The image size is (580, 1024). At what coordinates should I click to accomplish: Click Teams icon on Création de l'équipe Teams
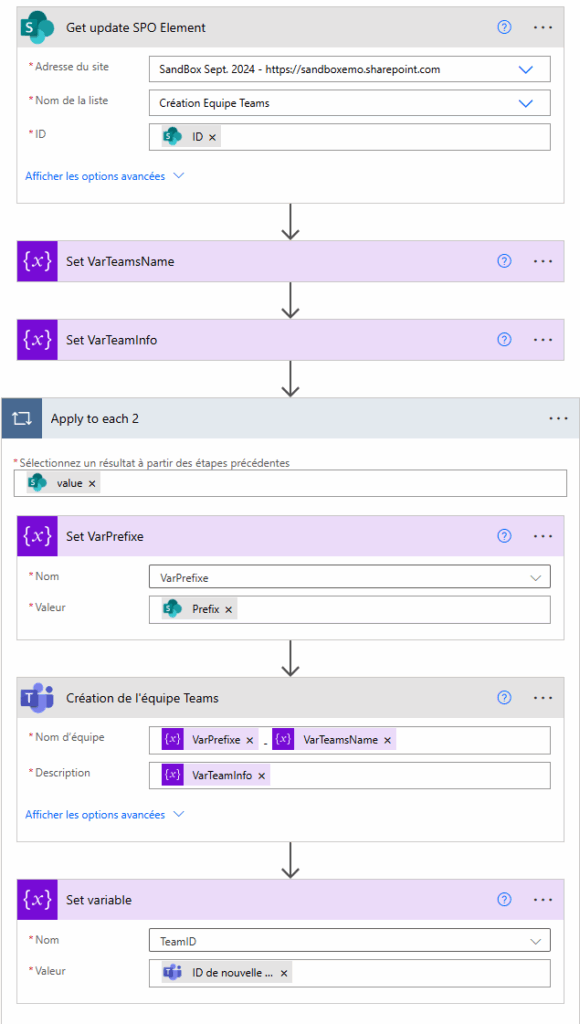click(x=37, y=697)
